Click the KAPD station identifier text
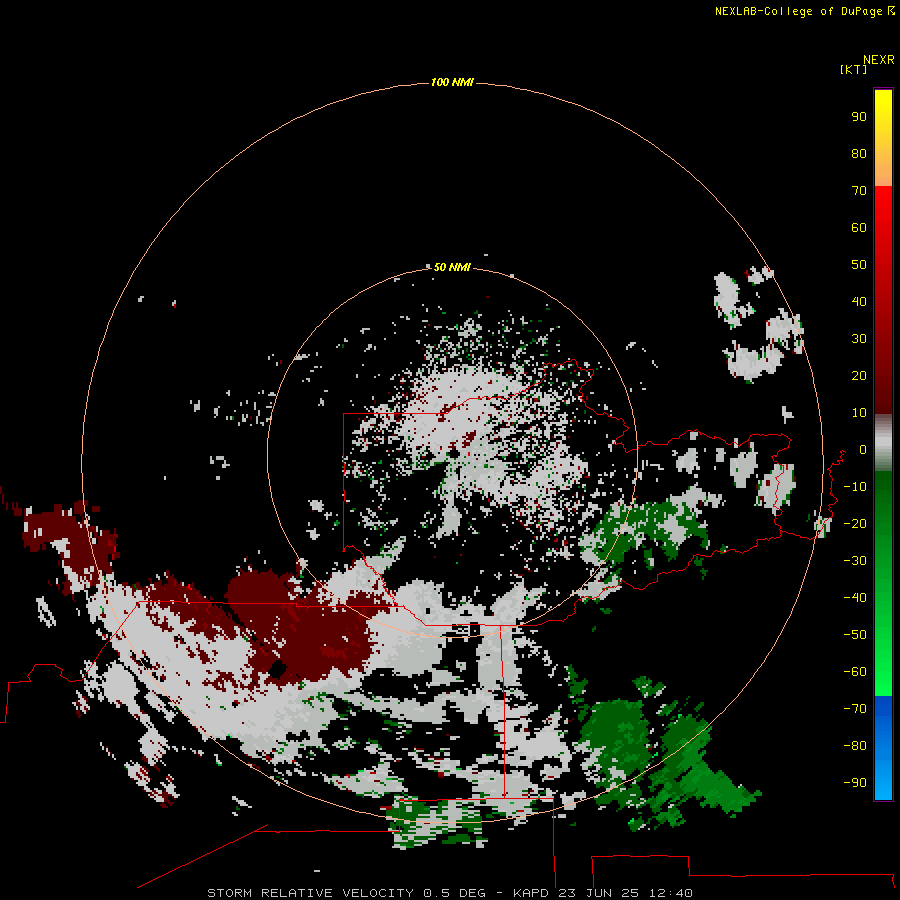 click(x=532, y=893)
